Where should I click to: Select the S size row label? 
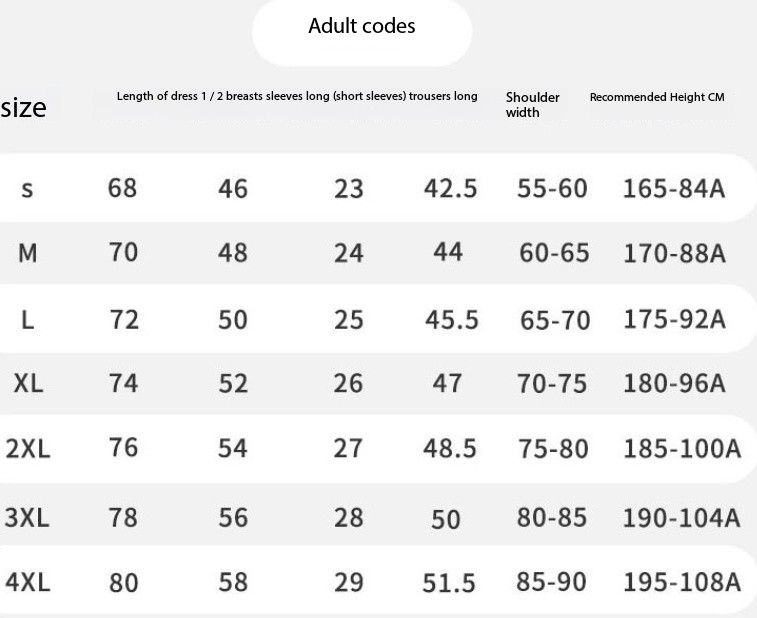coord(27,188)
